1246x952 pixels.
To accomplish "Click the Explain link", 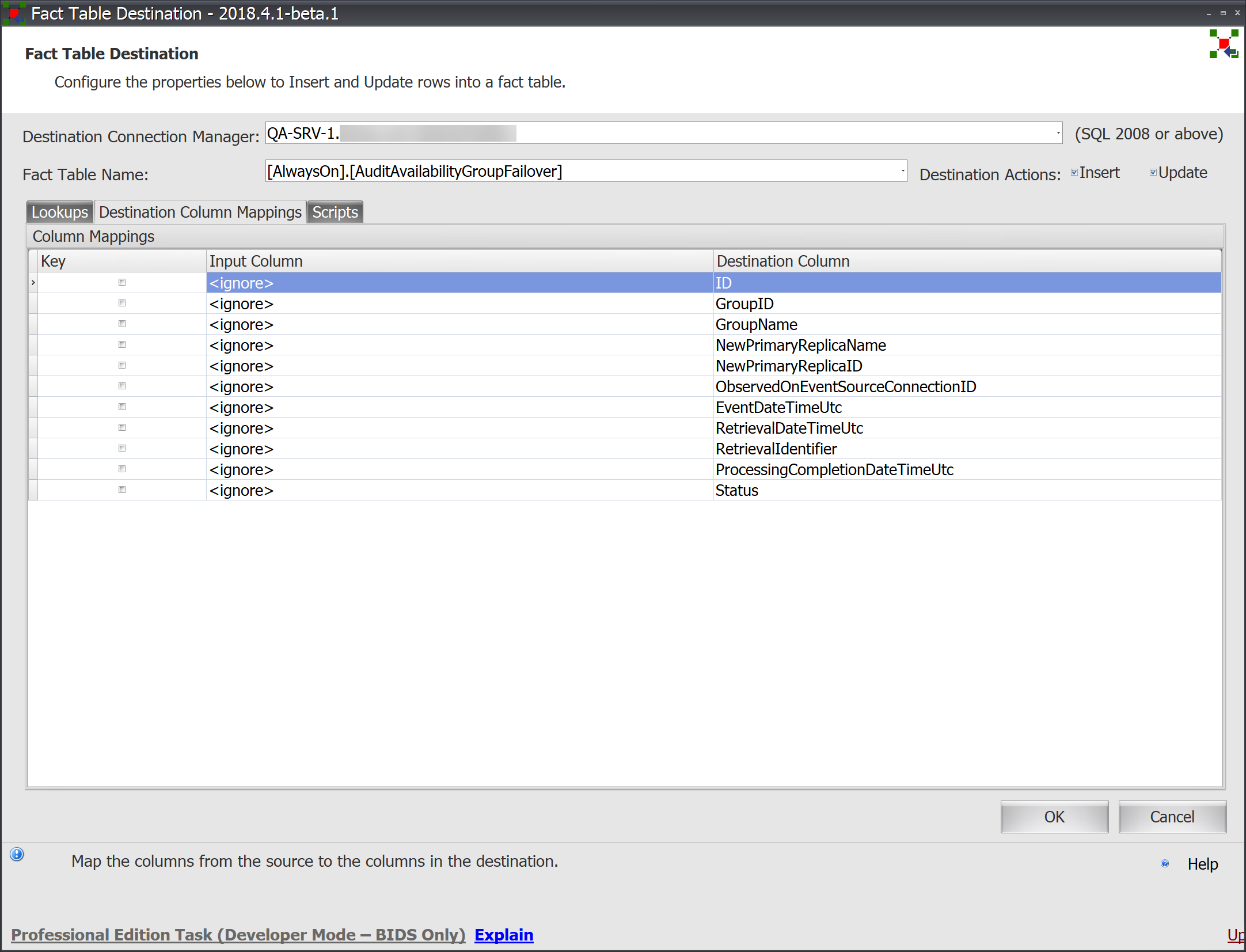I will (x=503, y=935).
